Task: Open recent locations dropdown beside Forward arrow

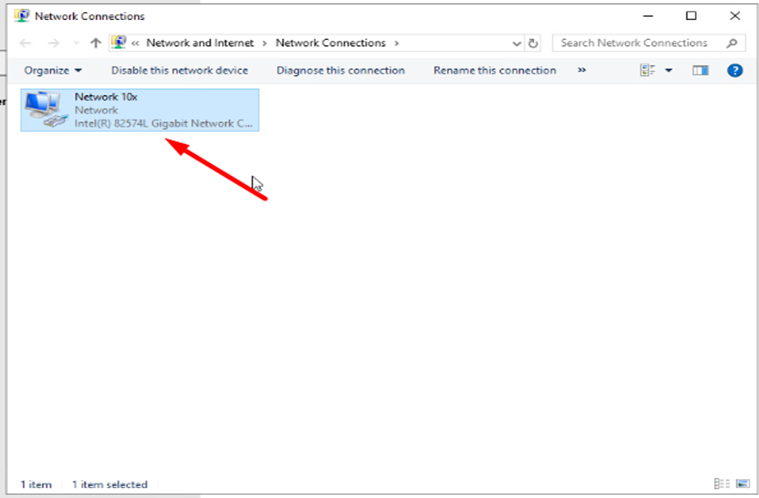Action: pos(74,43)
